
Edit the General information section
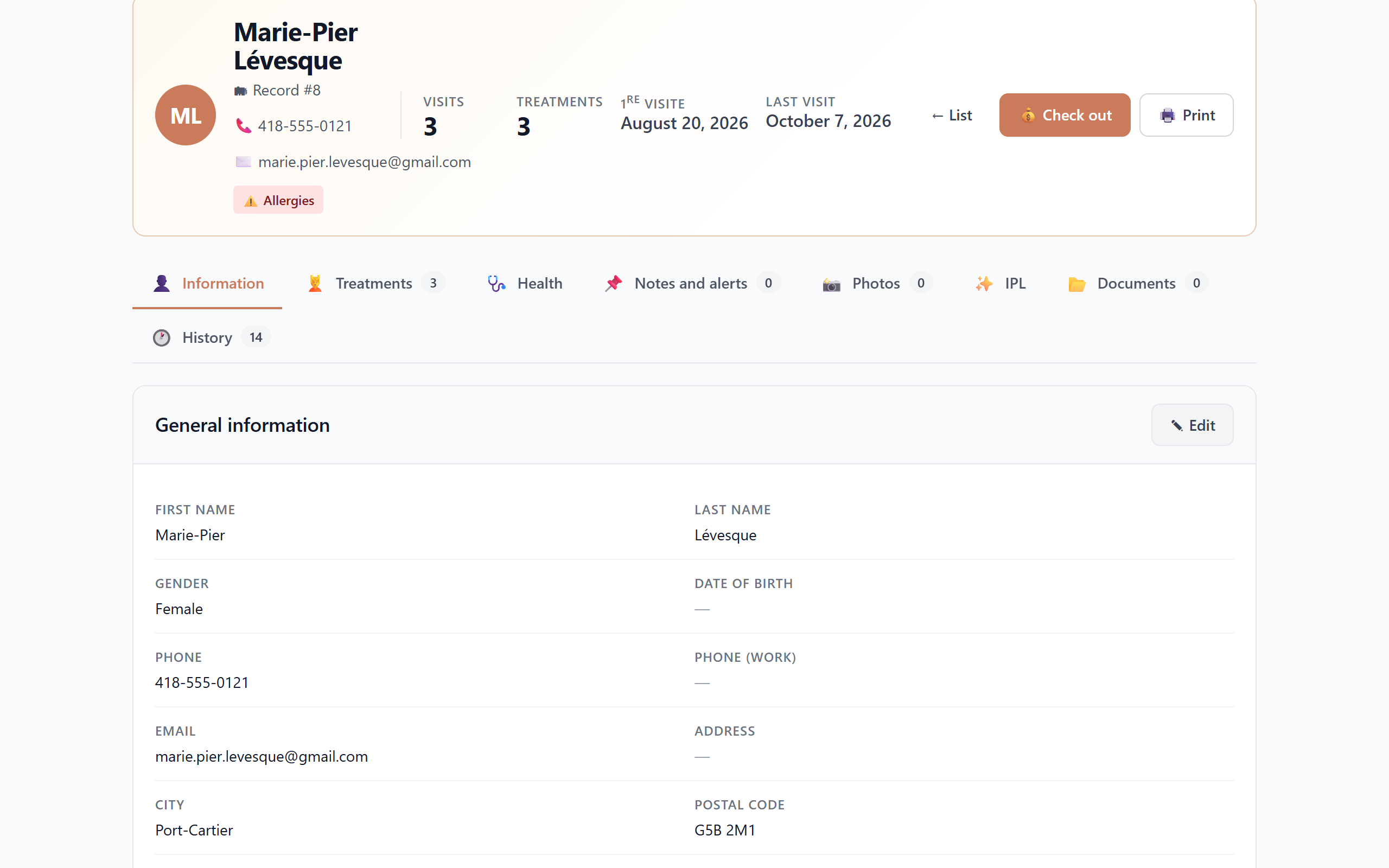tap(1192, 425)
